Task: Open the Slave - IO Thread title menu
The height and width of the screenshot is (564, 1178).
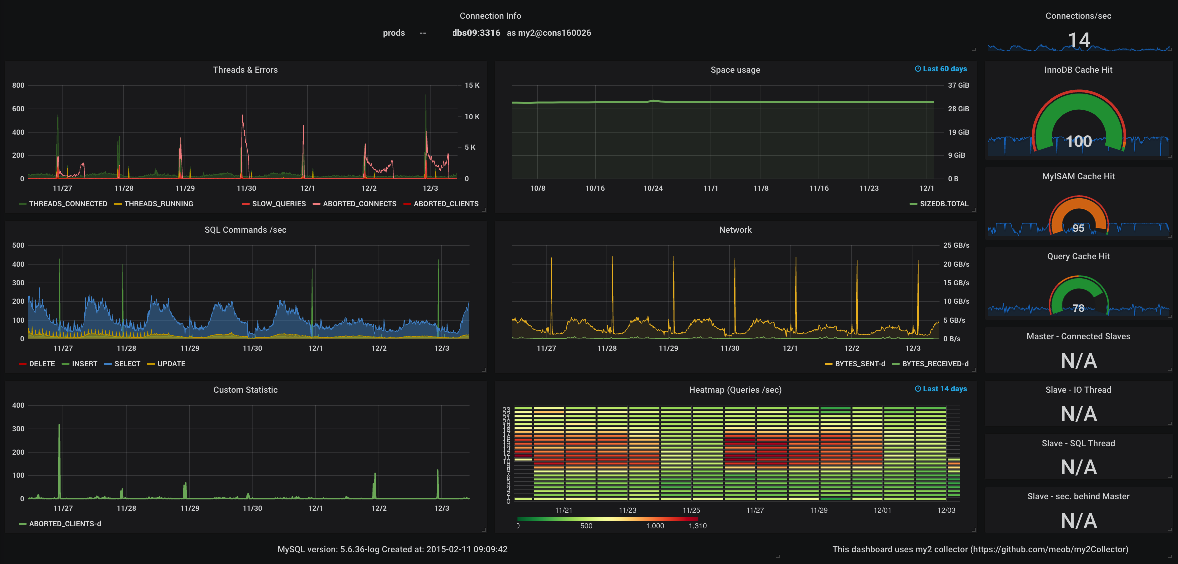Action: click(1078, 390)
